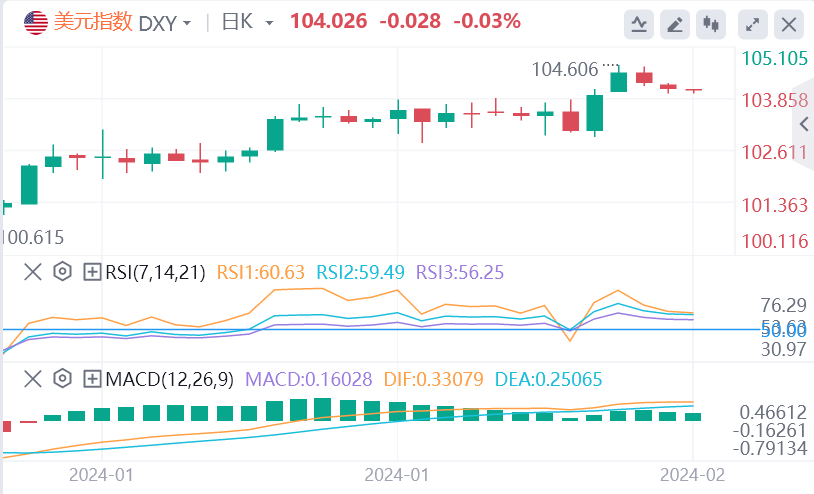
Task: Expand the collapsed right side panel arrow
Action: pyautogui.click(x=804, y=124)
